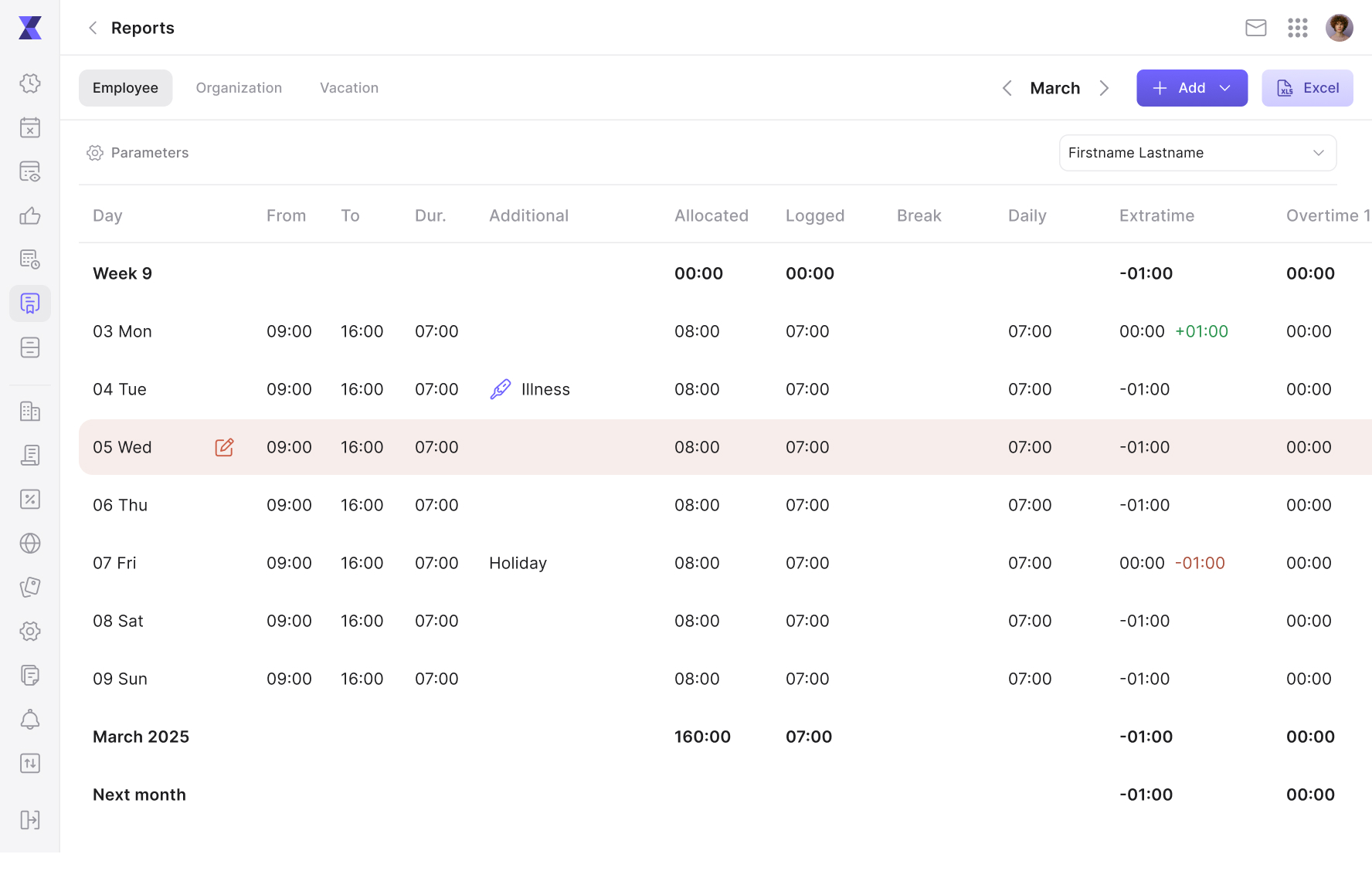Image resolution: width=1372 pixels, height=871 pixels.
Task: Click the Day column header
Action: pos(107,215)
